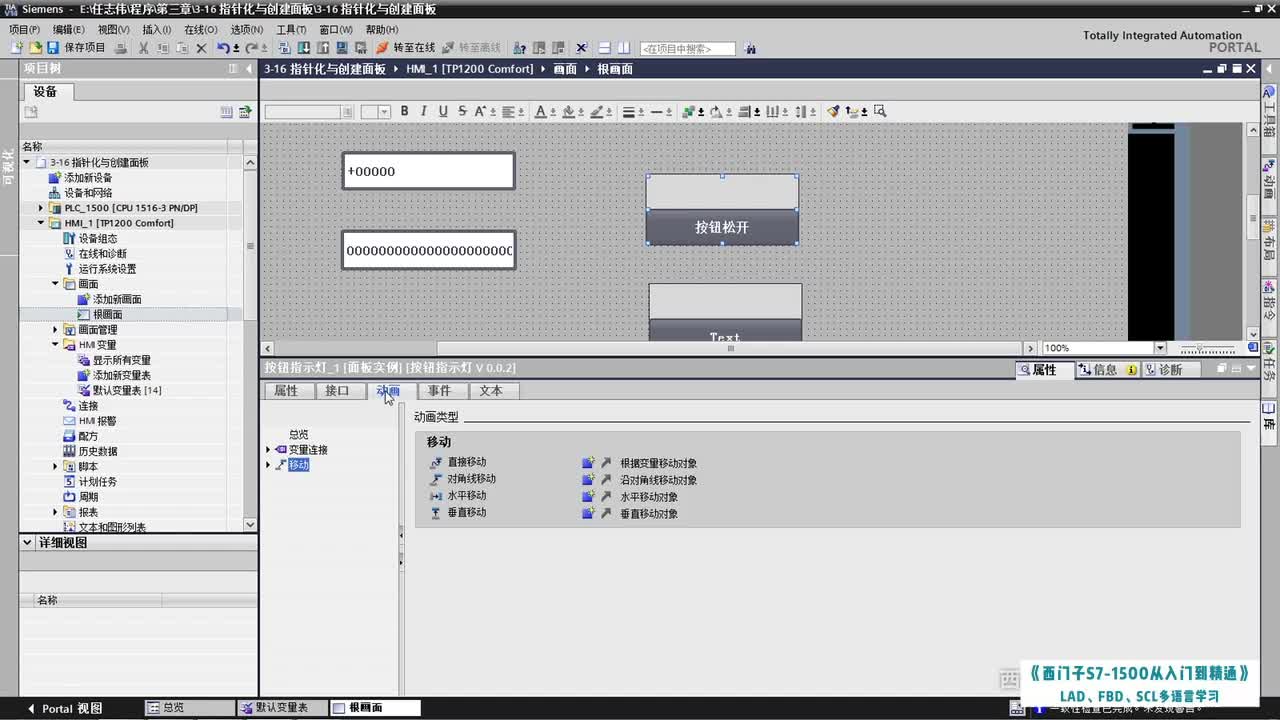Click the Save project icon
Image resolution: width=1280 pixels, height=720 pixels.
[x=52, y=48]
